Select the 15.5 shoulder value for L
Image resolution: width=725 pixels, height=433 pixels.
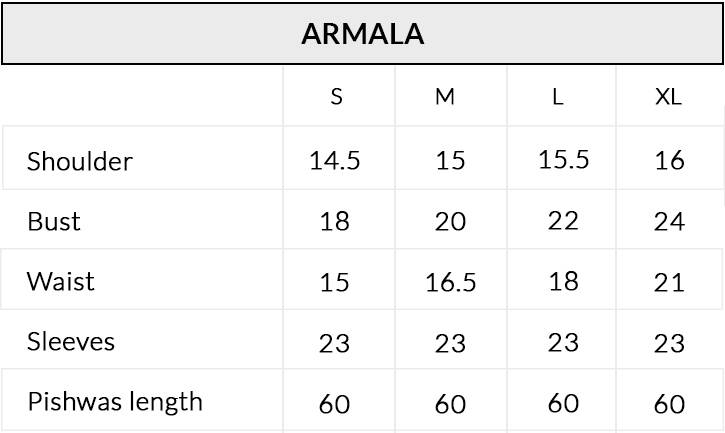[x=563, y=160]
